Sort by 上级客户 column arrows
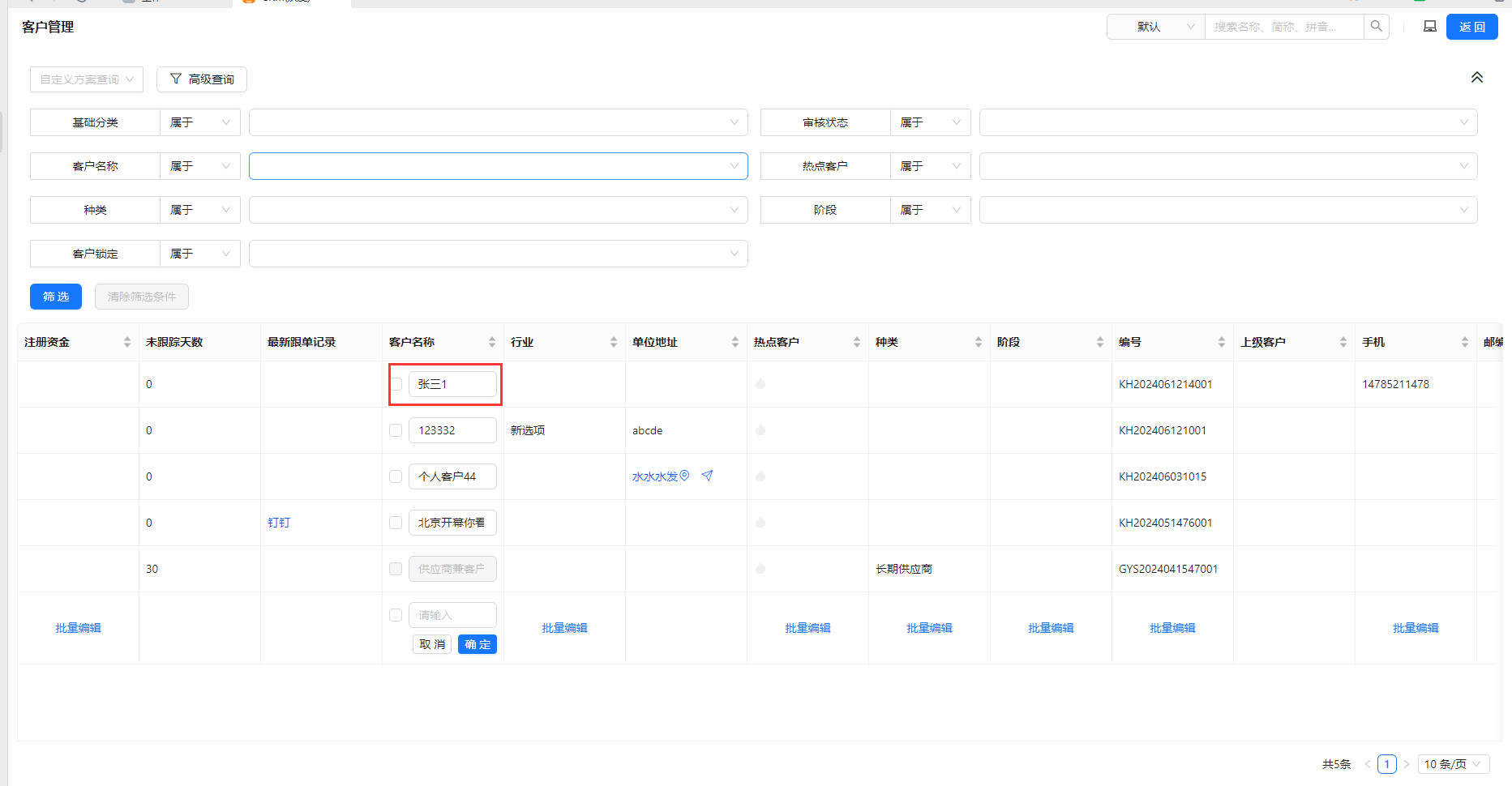This screenshot has width=1512, height=786. click(x=1343, y=342)
